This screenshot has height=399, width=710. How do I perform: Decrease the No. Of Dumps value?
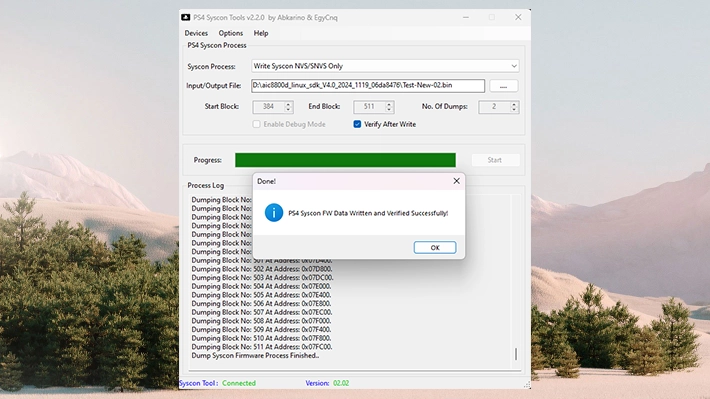[x=514, y=110]
